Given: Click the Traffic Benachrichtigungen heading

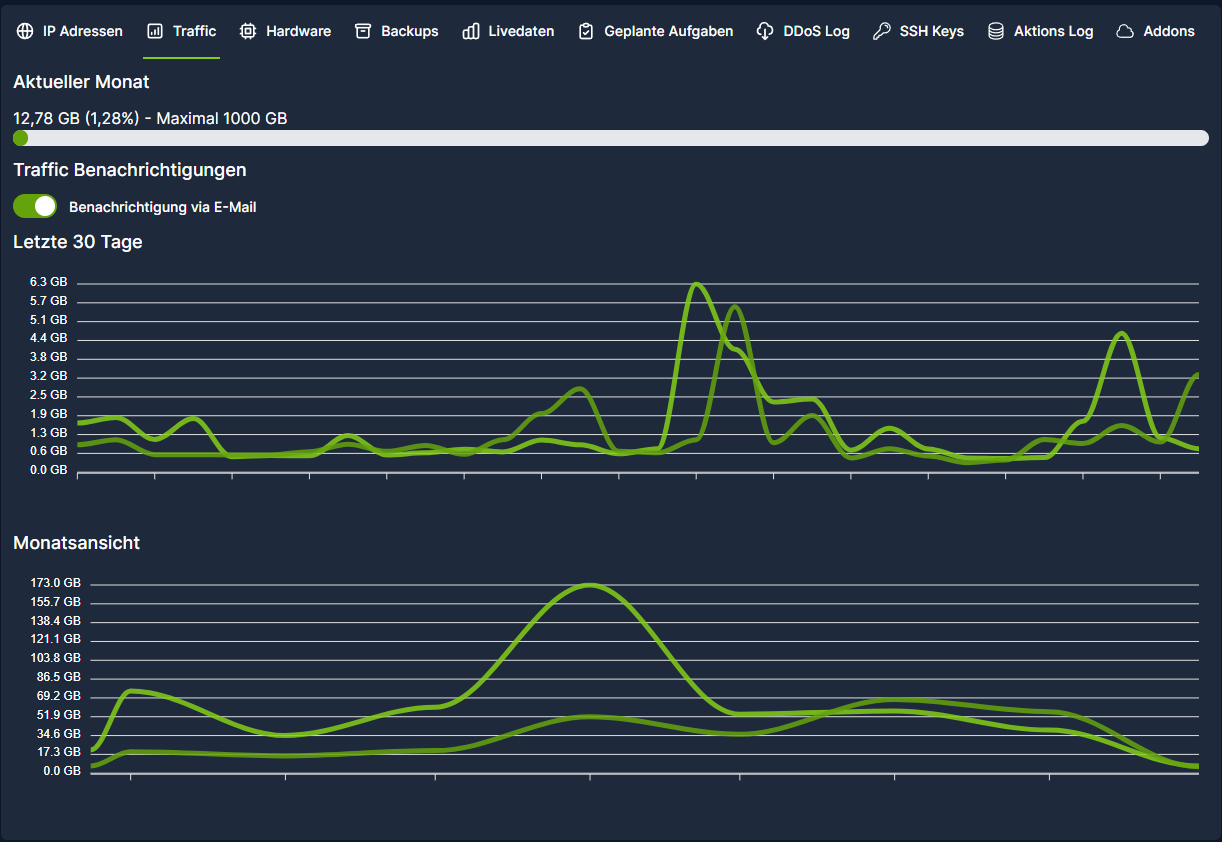Looking at the screenshot, I should (x=130, y=170).
